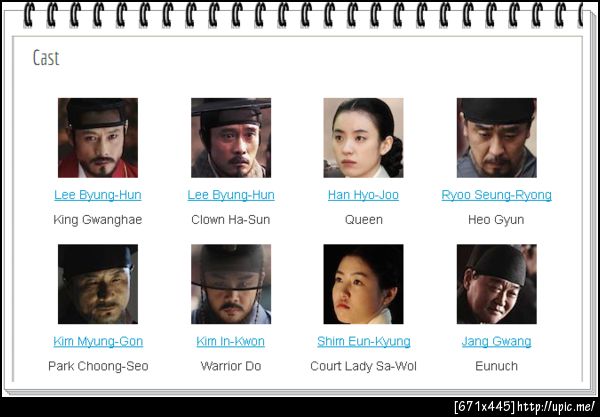This screenshot has height=417, width=600.
Task: Click the King Gwanghae cast photo
Action: [x=98, y=138]
